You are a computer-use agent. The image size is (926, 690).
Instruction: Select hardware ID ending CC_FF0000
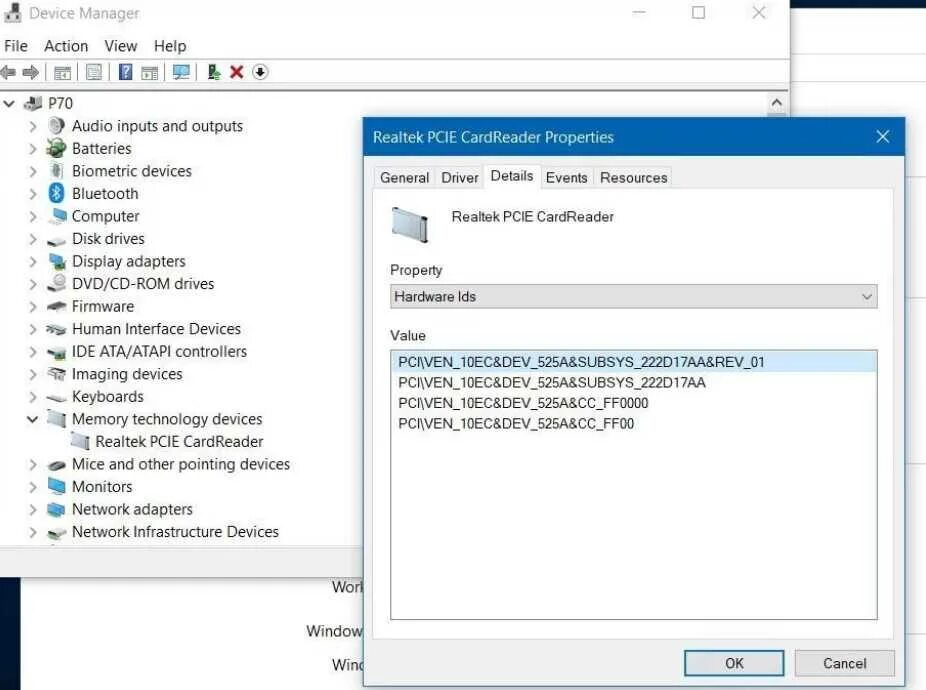click(x=634, y=403)
